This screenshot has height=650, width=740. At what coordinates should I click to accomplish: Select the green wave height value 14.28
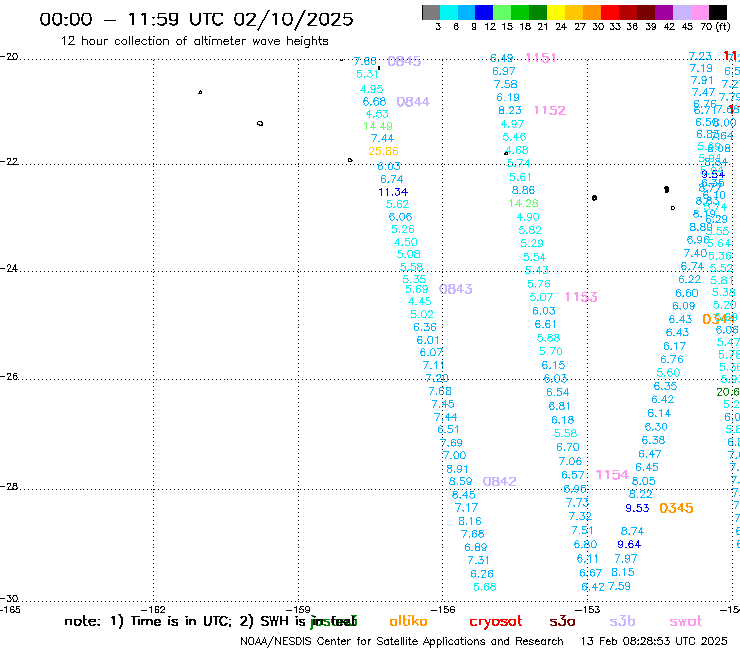(x=523, y=203)
